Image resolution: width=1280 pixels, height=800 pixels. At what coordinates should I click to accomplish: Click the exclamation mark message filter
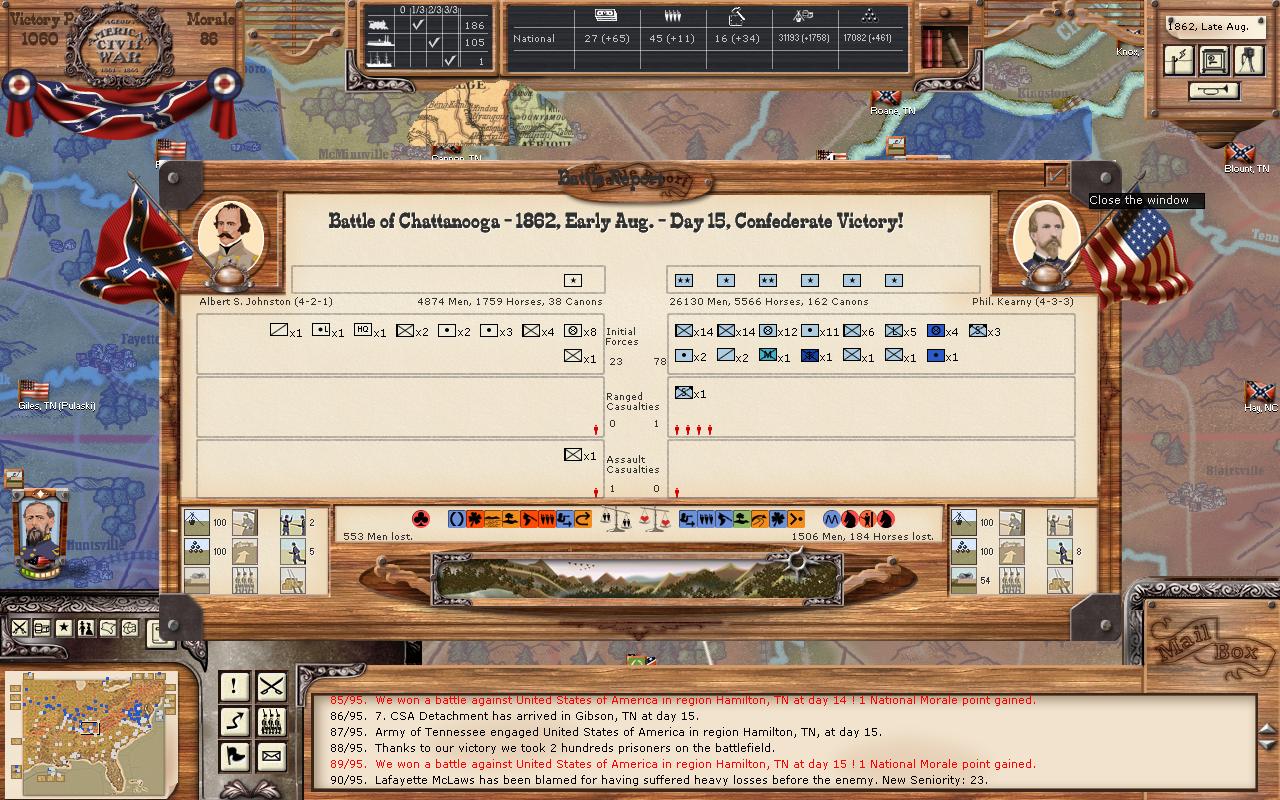[234, 686]
